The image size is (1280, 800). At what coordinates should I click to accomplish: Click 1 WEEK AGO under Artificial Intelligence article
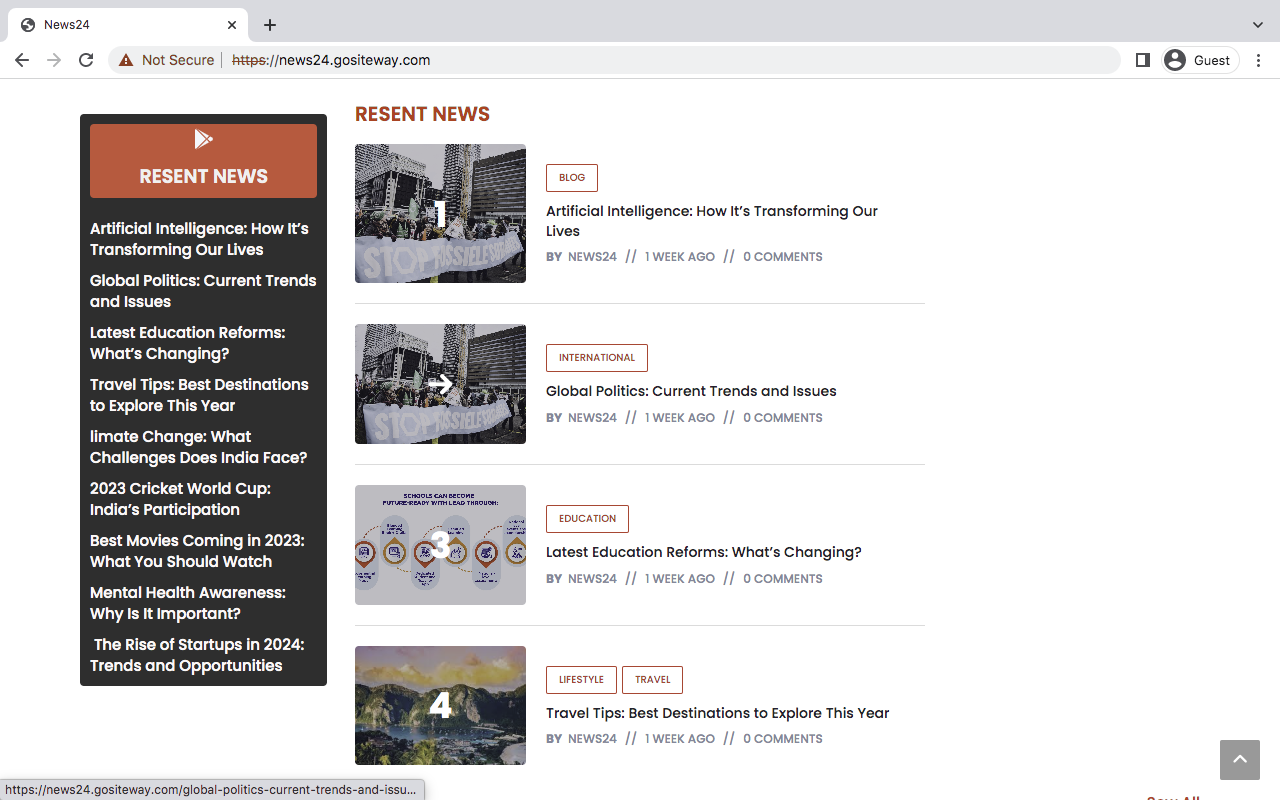tap(680, 257)
